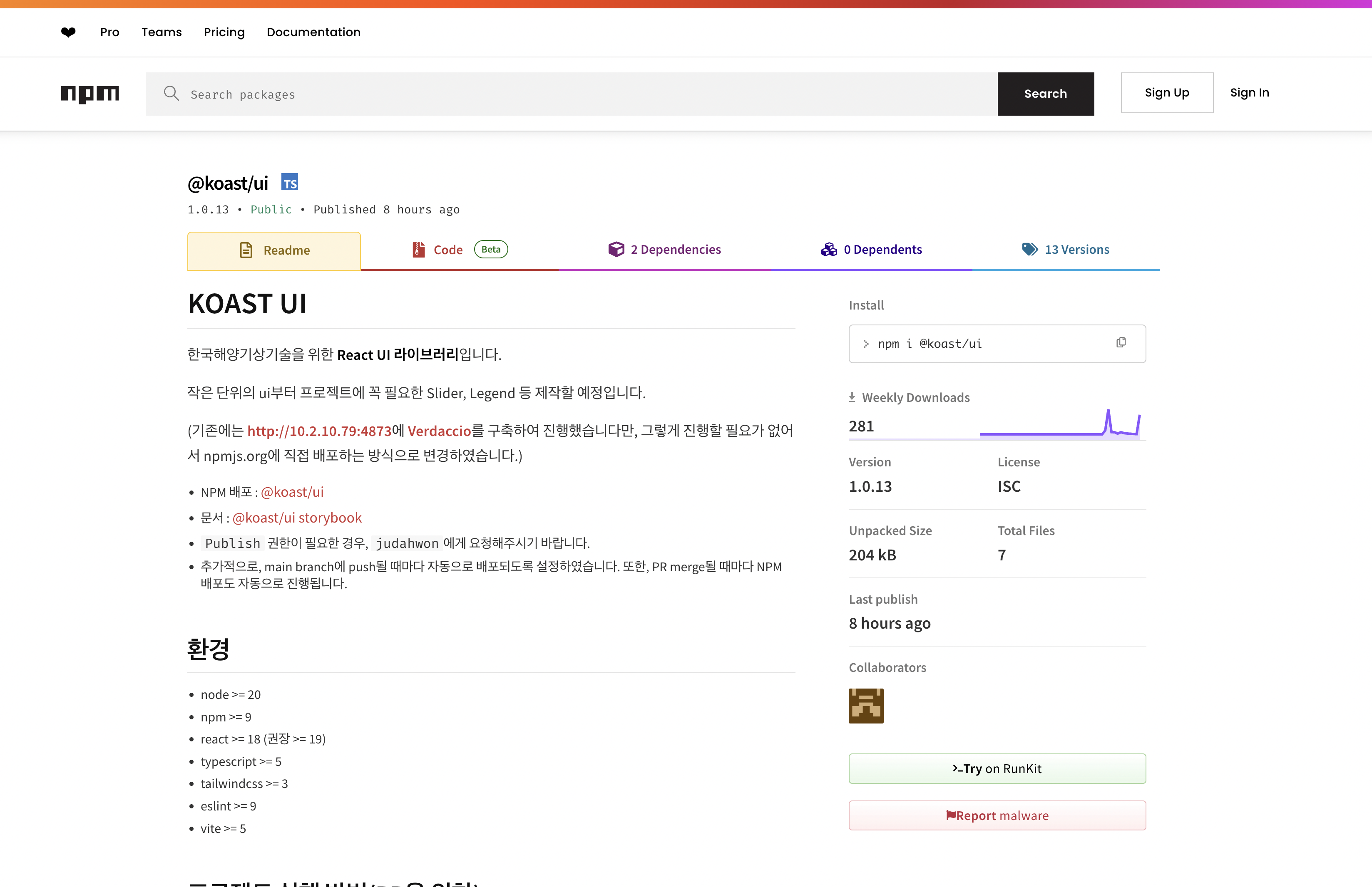
Task: Open the Documentation menu item
Action: coord(313,32)
